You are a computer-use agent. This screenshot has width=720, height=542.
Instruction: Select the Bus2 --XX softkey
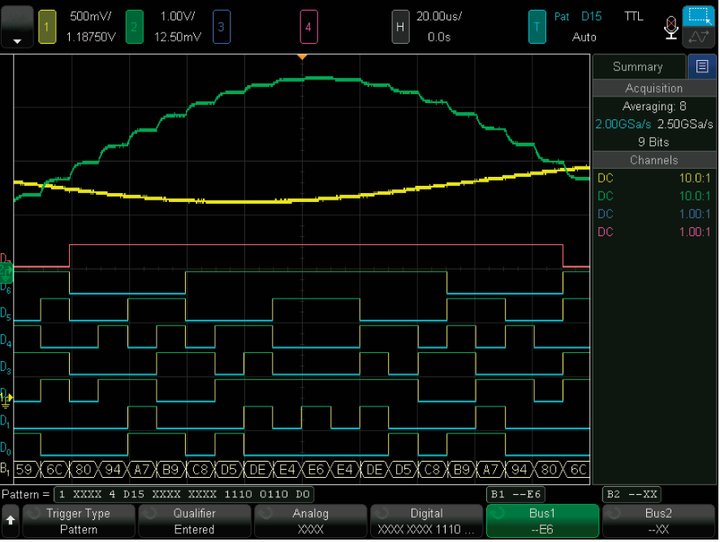(658, 521)
